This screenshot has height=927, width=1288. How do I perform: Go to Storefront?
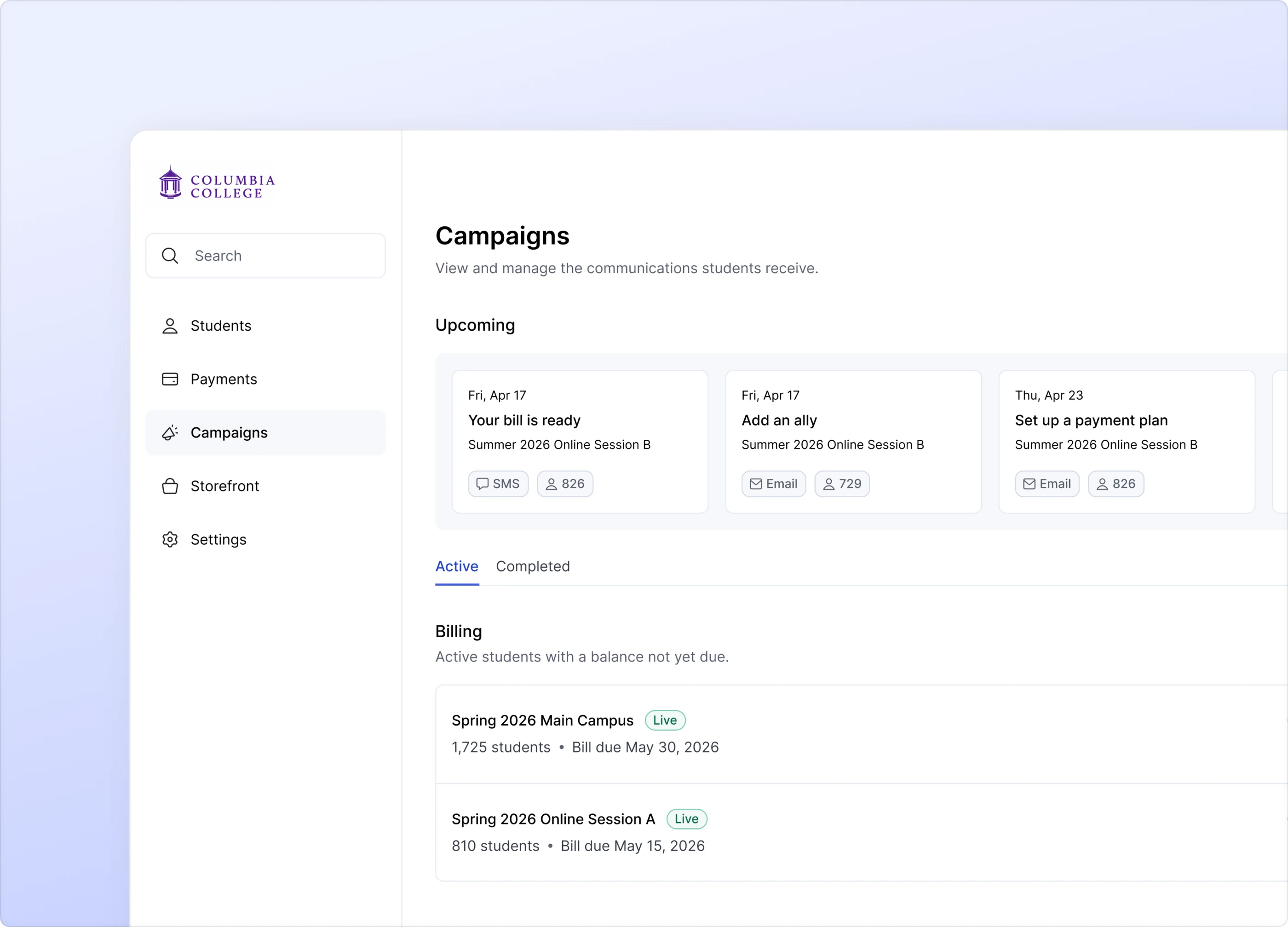[265, 486]
